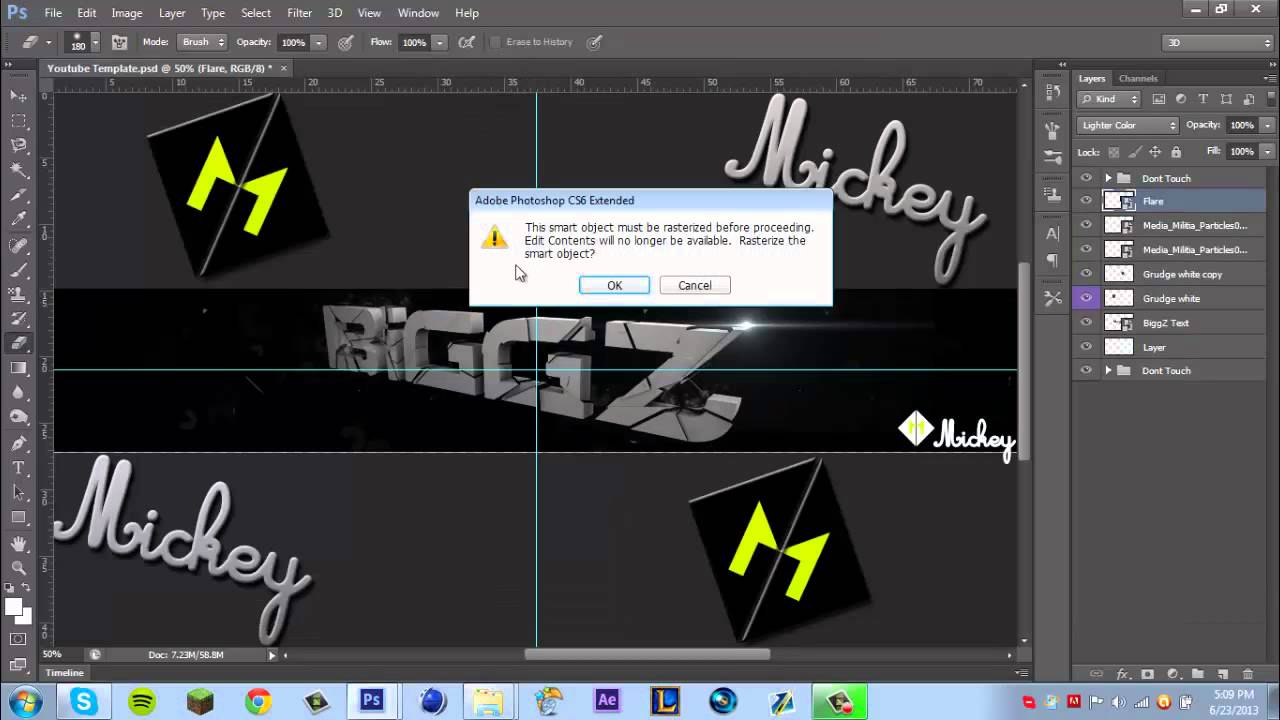Screen dimensions: 1280x720
Task: Click OK in the rasterize dialog
Action: point(614,285)
